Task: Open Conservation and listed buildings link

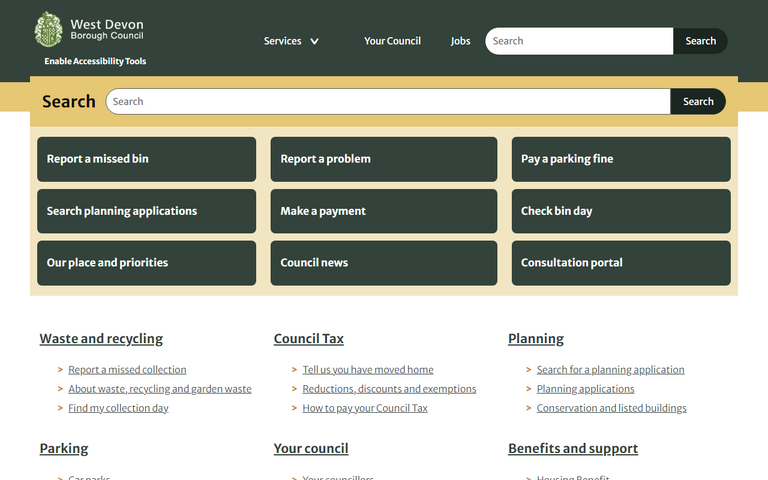Action: pos(611,408)
